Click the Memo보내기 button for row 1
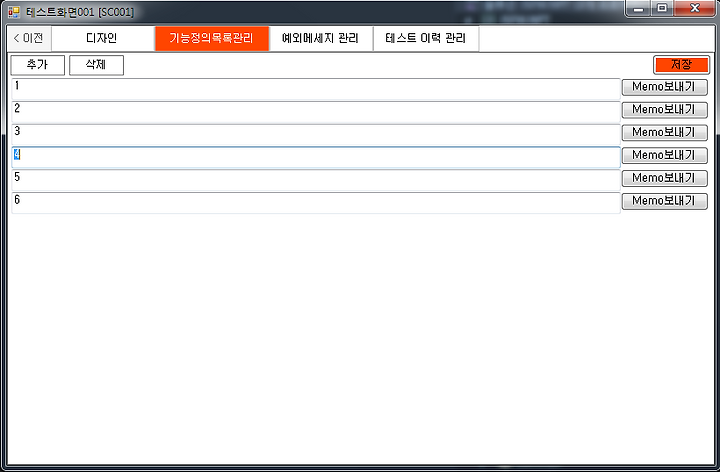This screenshot has height=472, width=720. click(x=664, y=87)
